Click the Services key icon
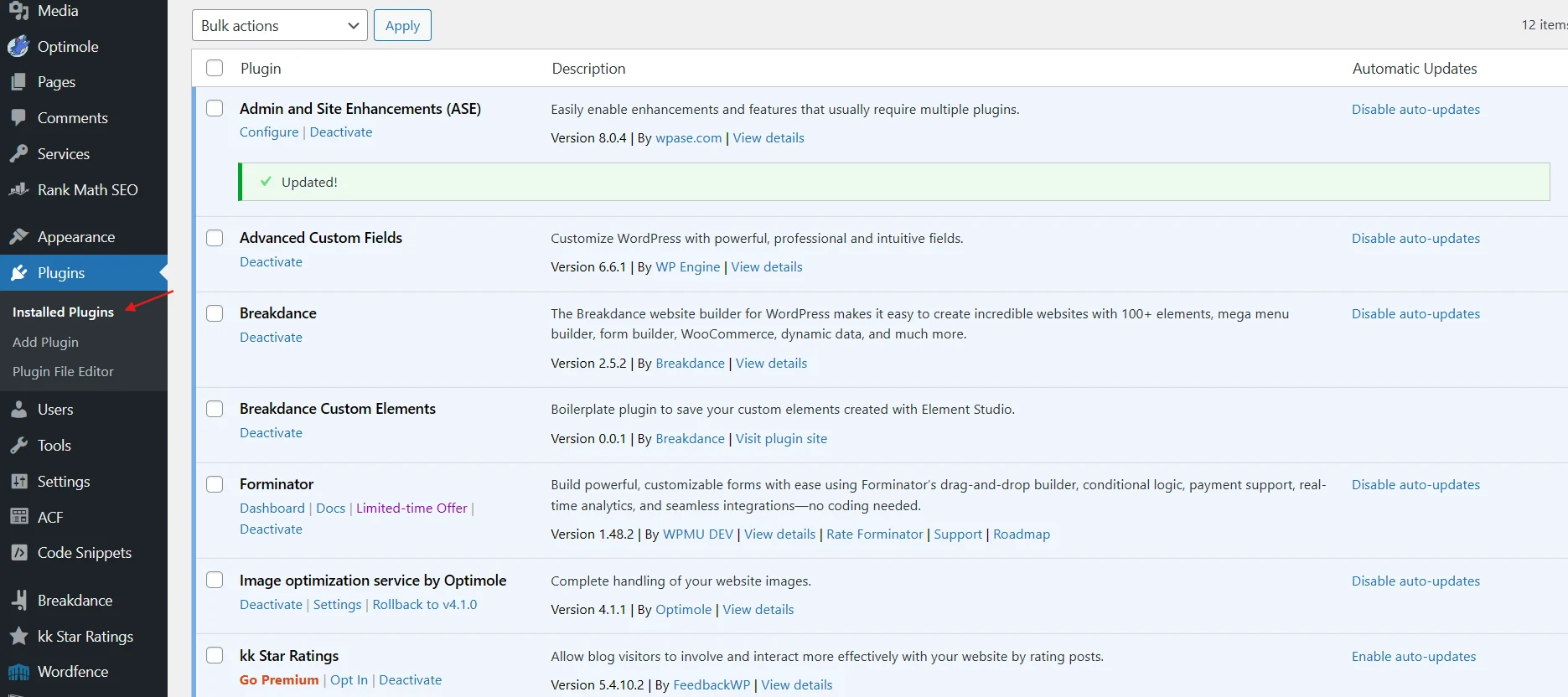1568x697 pixels. [x=18, y=154]
